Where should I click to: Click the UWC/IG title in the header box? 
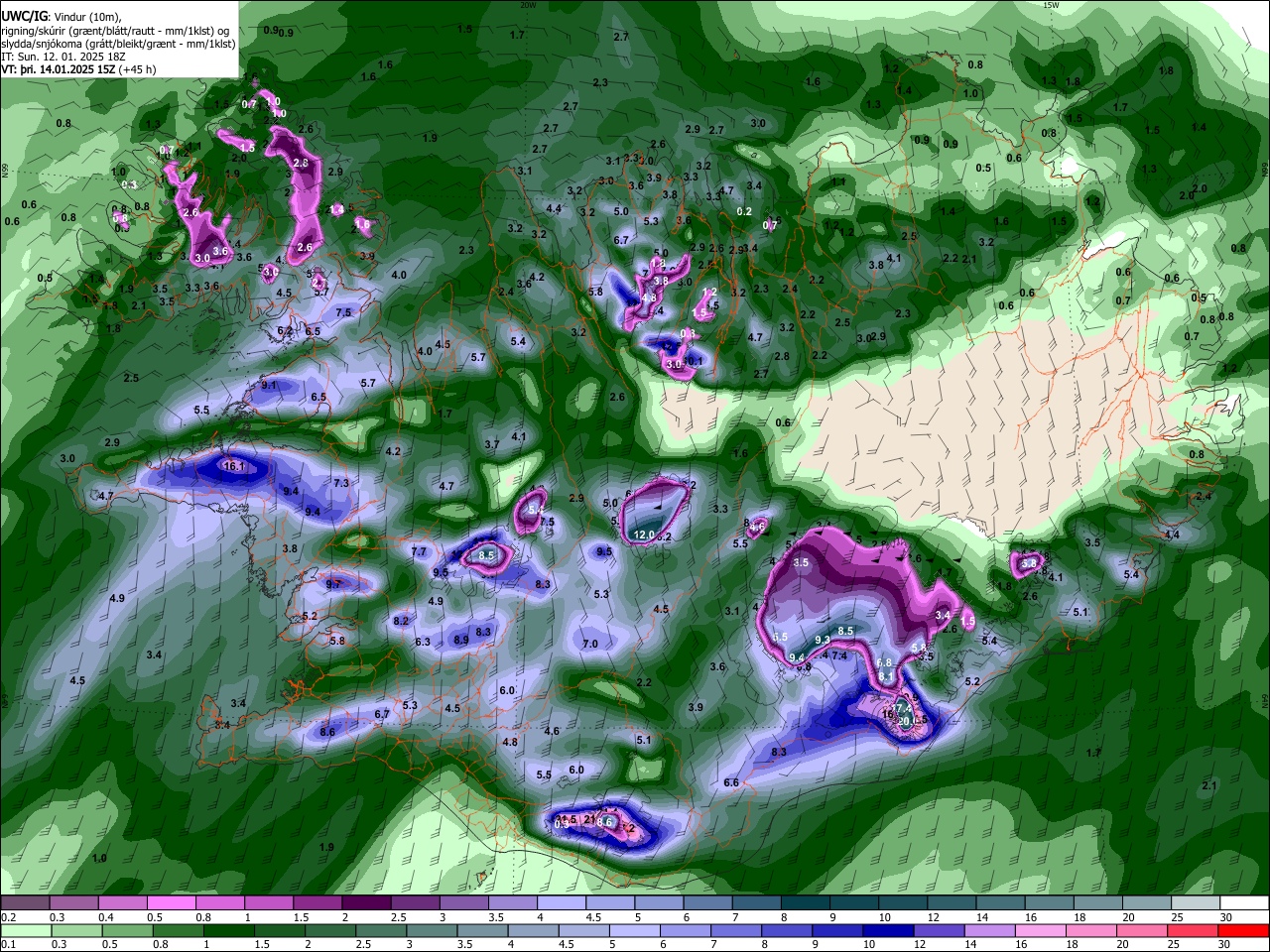coord(24,17)
